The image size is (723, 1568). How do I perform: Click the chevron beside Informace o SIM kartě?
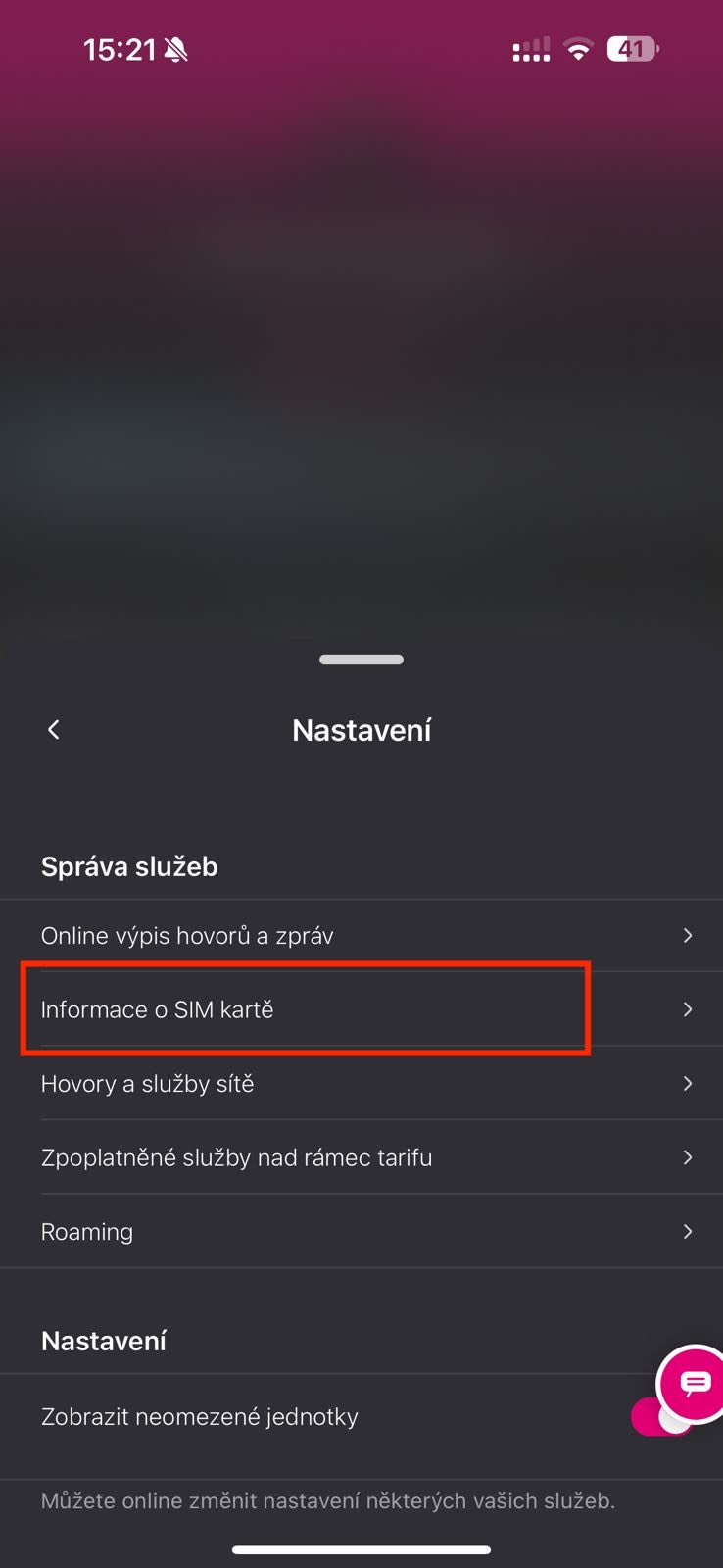click(x=688, y=1009)
